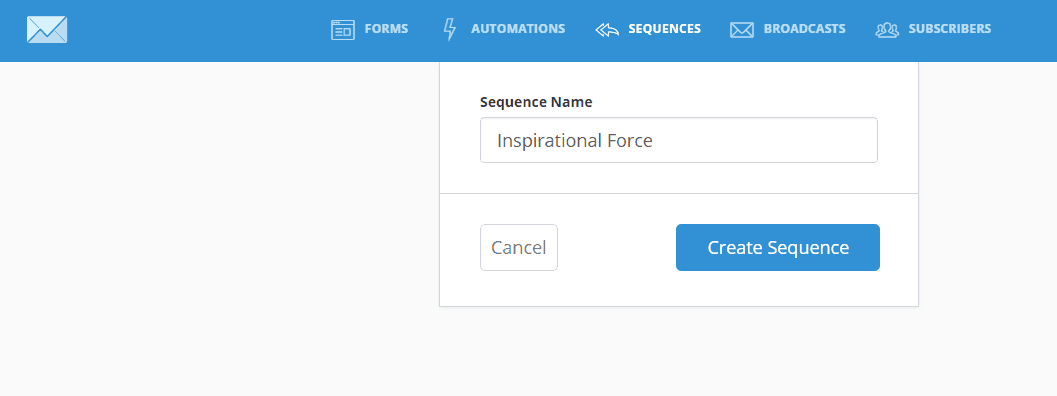Click the Subscribers people icon
Viewport: 1057px width, 396px height.
pyautogui.click(x=887, y=30)
